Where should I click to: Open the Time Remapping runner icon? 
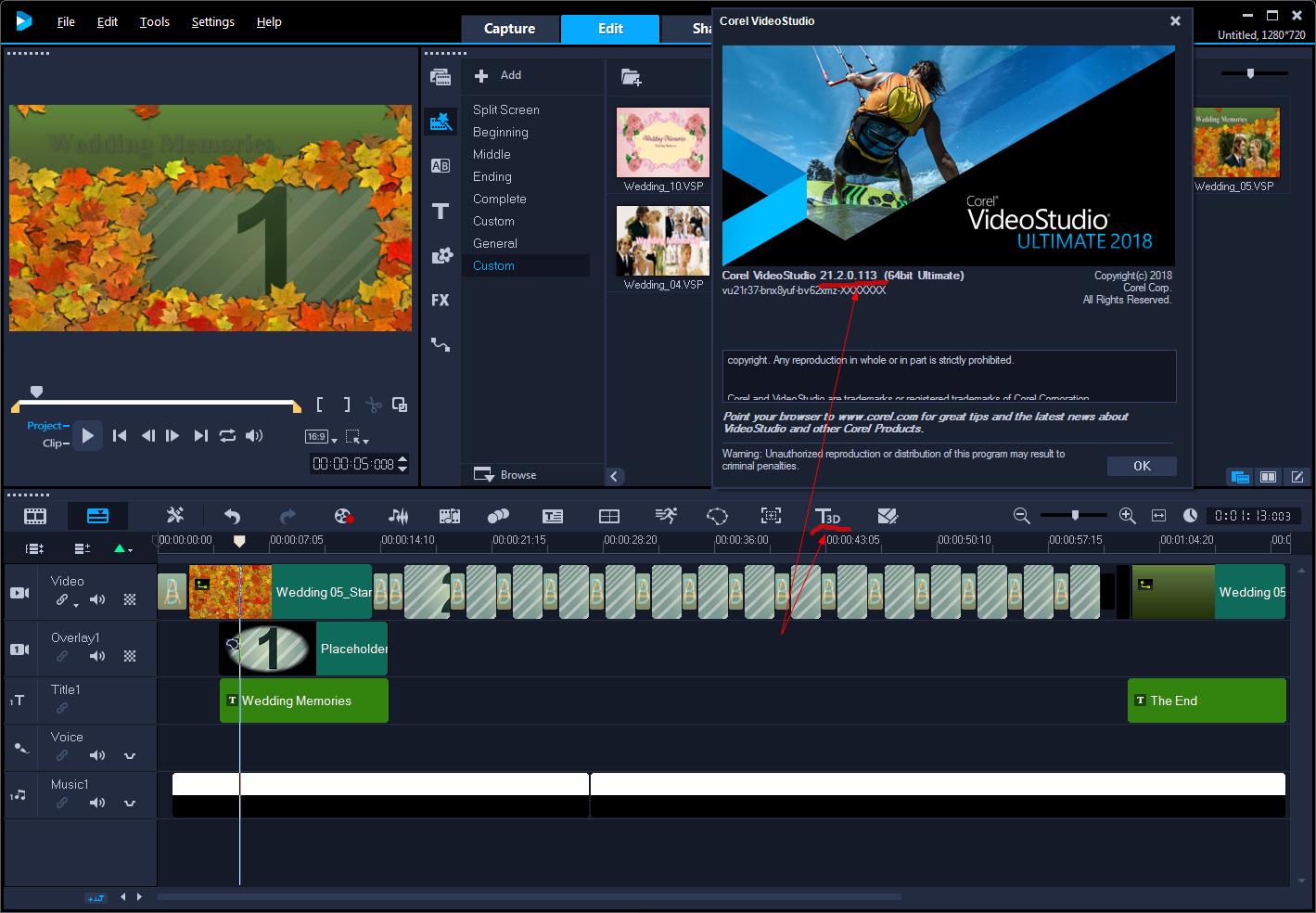pos(665,516)
